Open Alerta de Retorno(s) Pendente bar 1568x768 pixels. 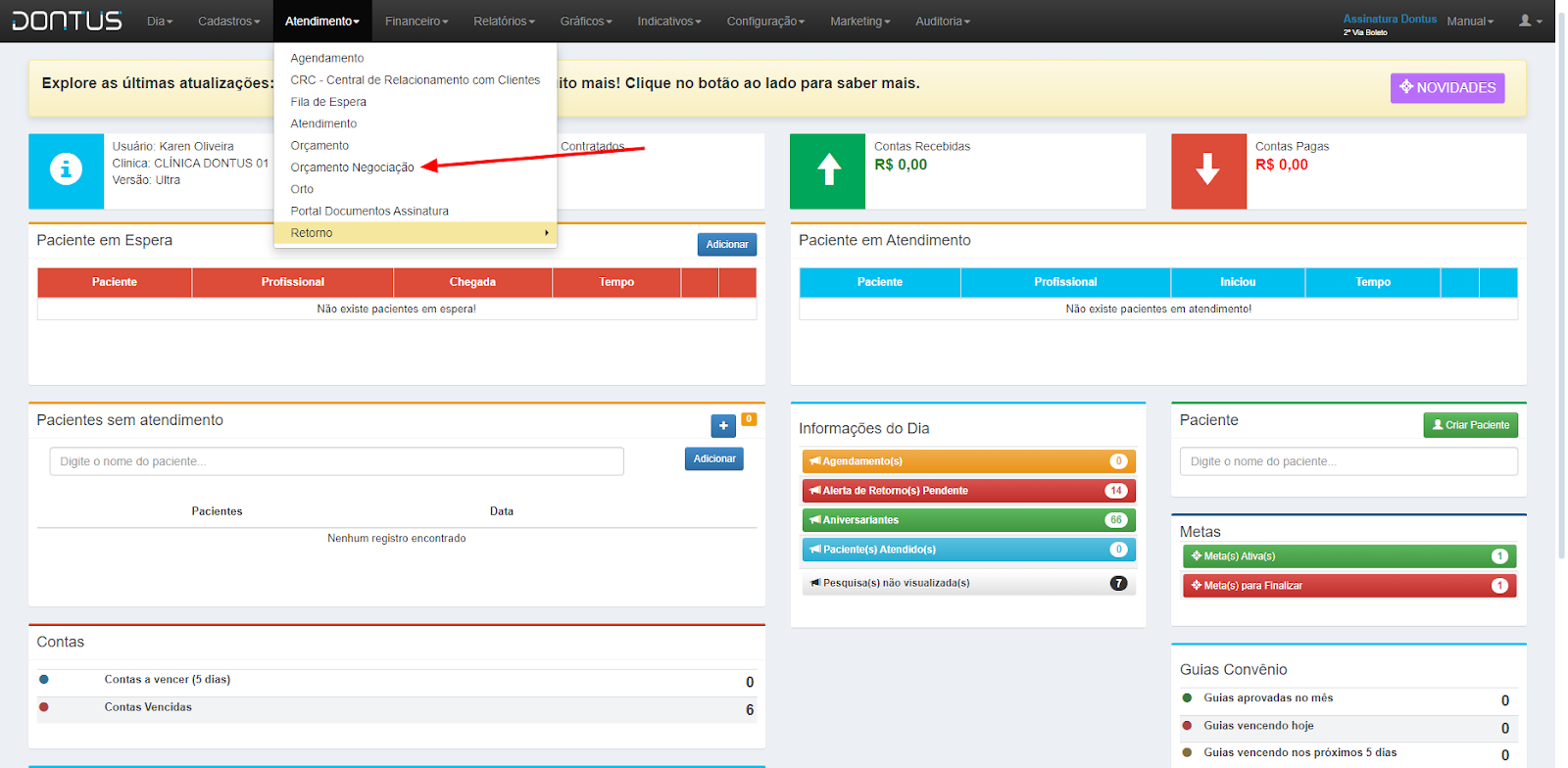[x=968, y=491]
